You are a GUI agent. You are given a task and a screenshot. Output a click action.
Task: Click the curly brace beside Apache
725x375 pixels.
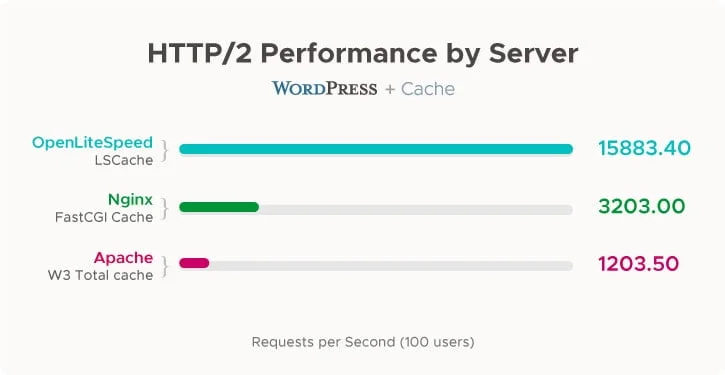[164, 266]
